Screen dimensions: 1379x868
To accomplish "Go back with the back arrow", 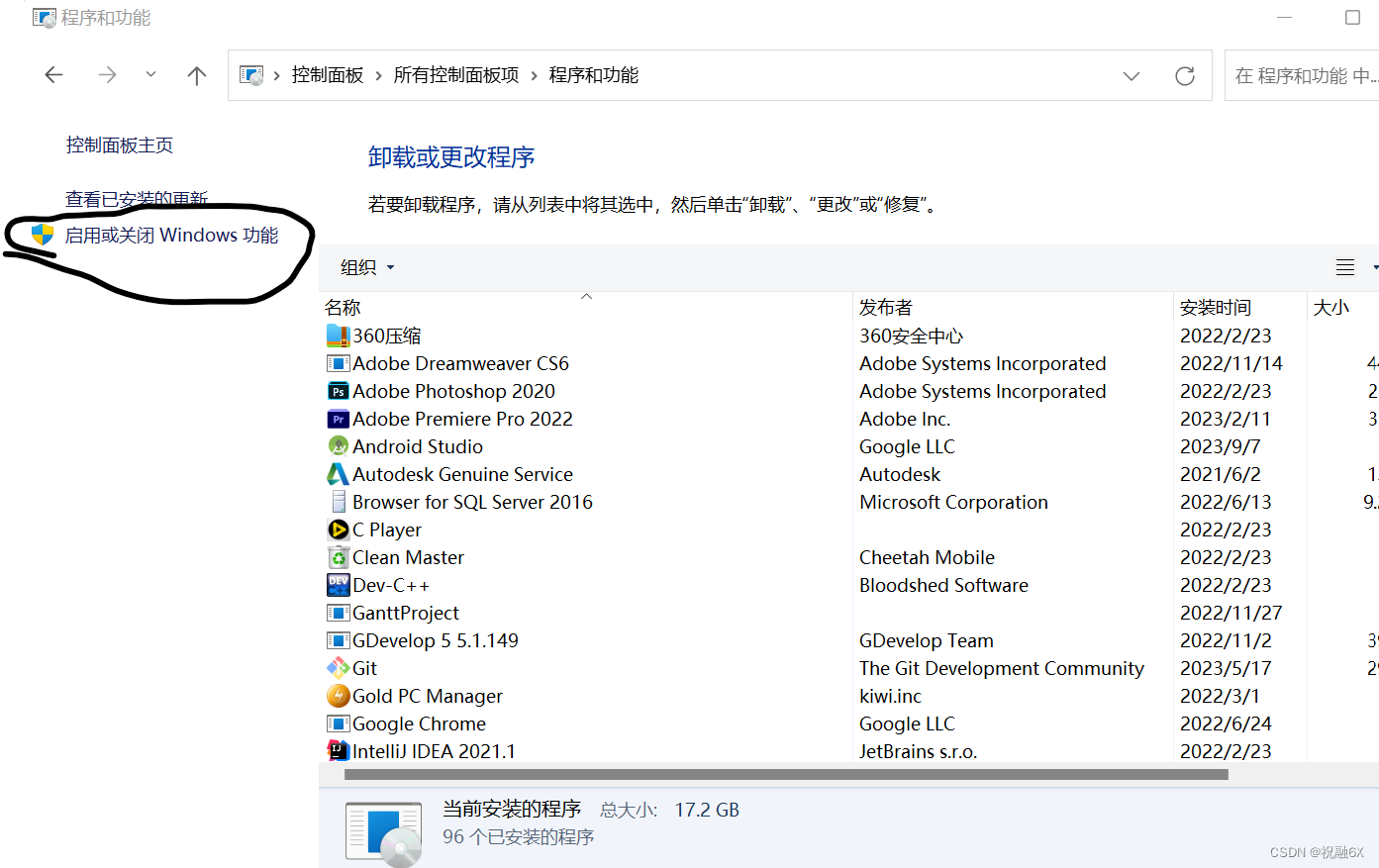I will point(54,75).
